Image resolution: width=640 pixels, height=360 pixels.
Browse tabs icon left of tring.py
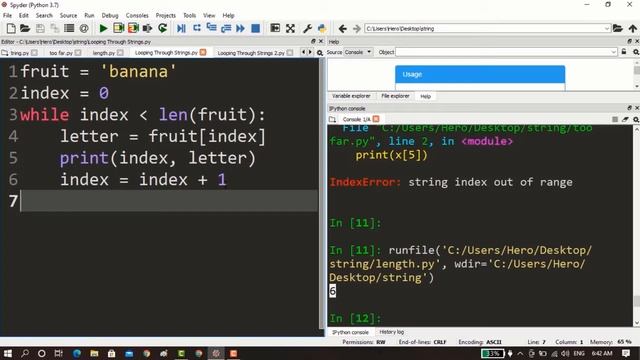[x=4, y=53]
